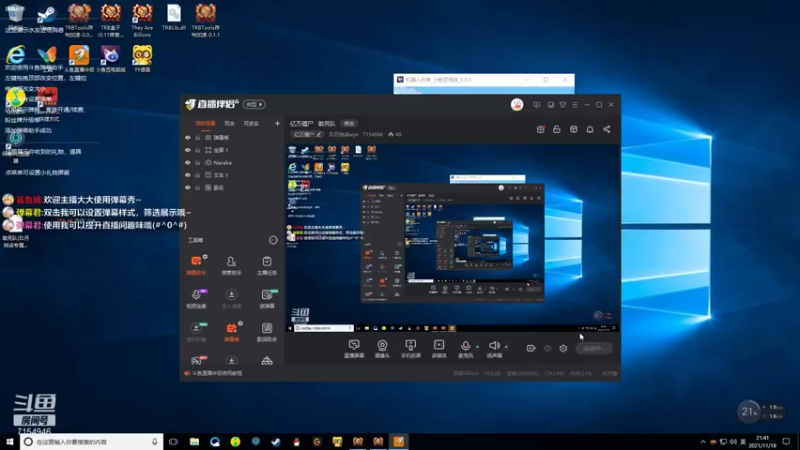
Task: Open Windows Start menu
Action: click(x=10, y=441)
